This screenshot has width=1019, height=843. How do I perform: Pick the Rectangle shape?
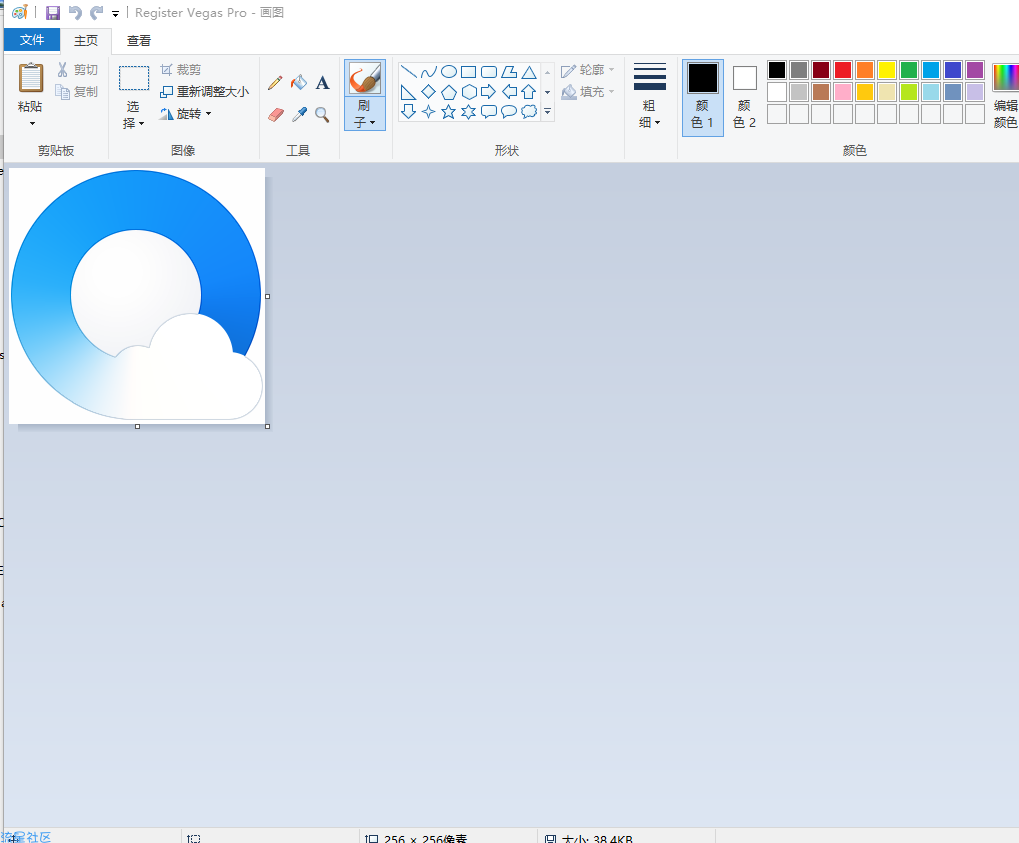pyautogui.click(x=469, y=71)
